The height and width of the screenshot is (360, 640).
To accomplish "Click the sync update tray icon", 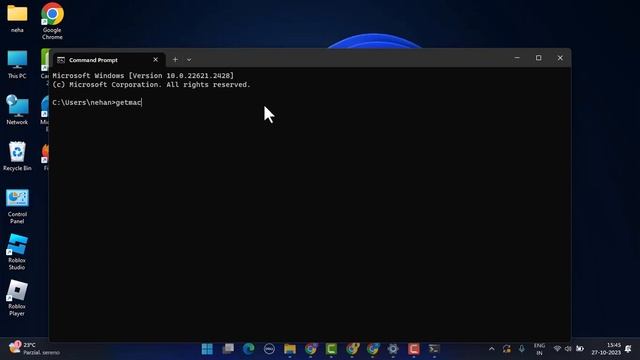I will coord(507,349).
